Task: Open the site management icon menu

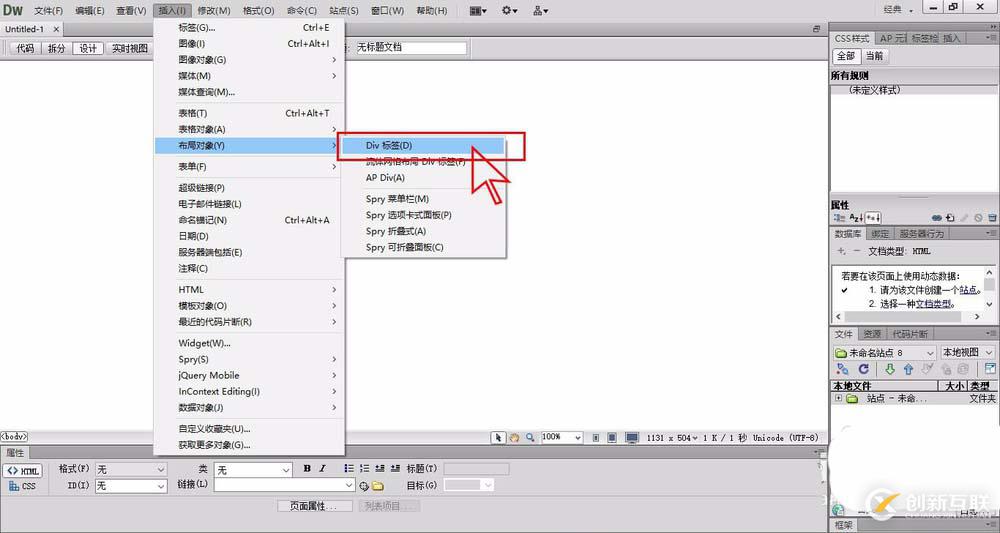Action: tap(540, 10)
